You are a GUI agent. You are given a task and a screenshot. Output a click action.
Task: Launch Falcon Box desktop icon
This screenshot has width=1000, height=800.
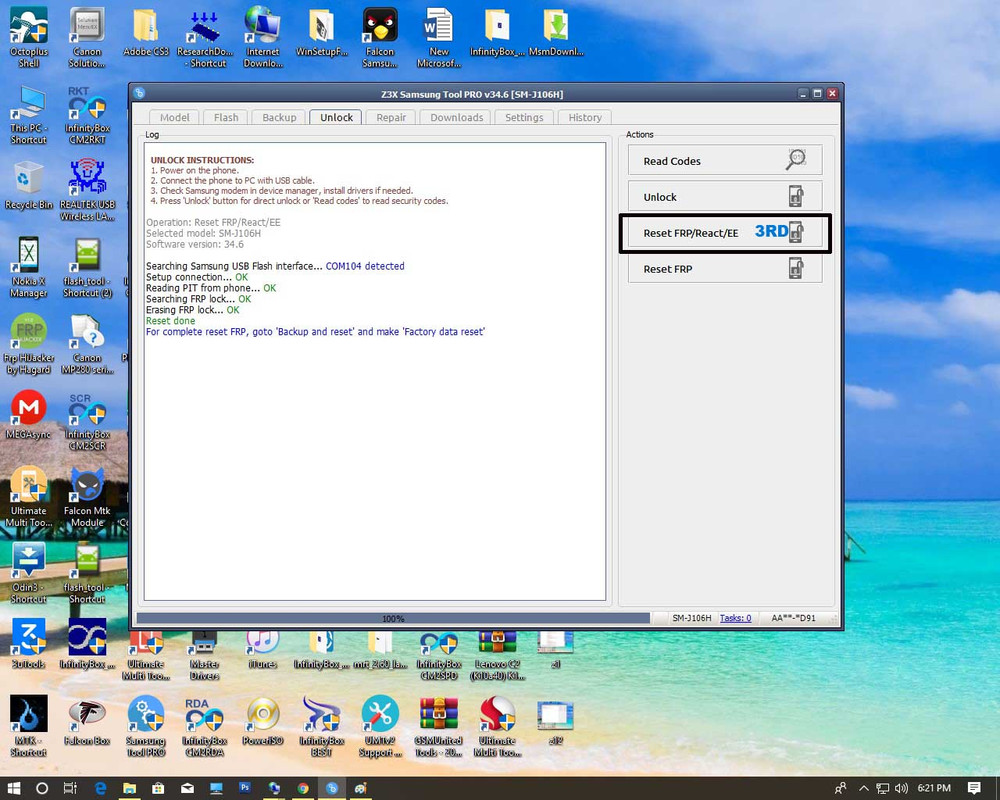coord(87,721)
